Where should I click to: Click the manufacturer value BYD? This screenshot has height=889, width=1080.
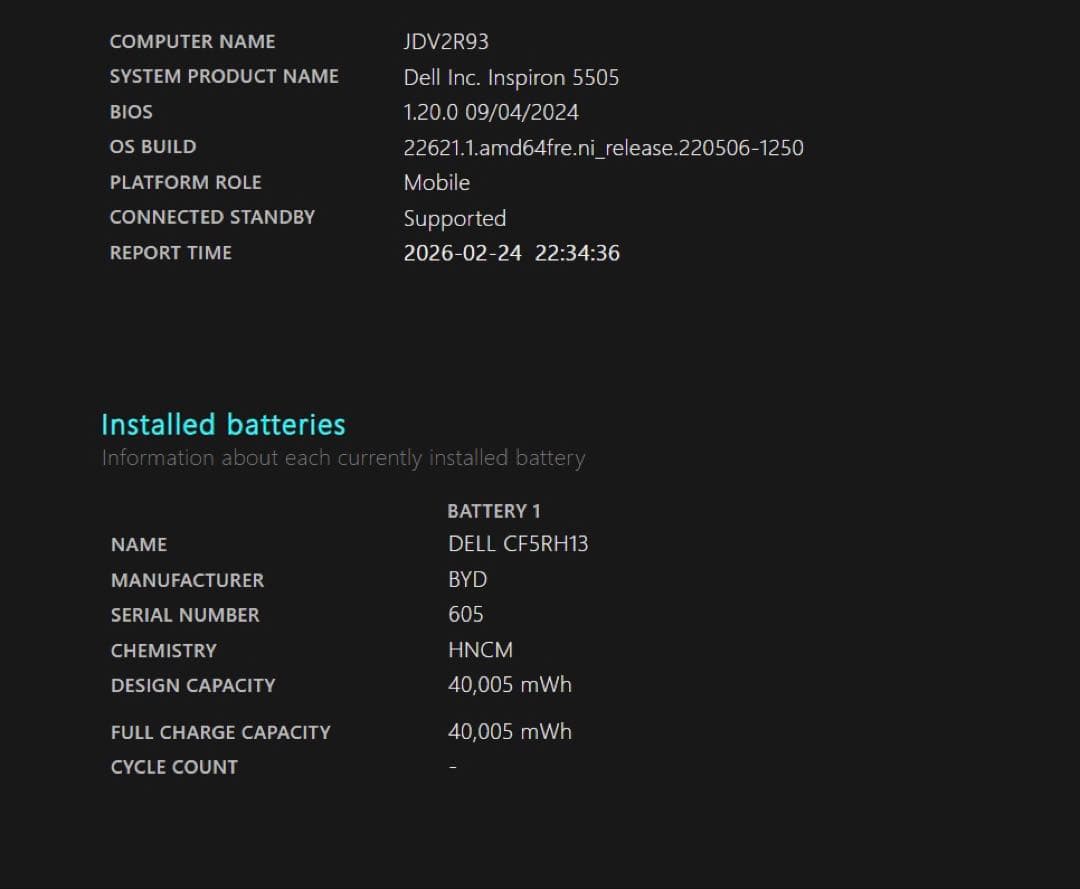pyautogui.click(x=467, y=580)
